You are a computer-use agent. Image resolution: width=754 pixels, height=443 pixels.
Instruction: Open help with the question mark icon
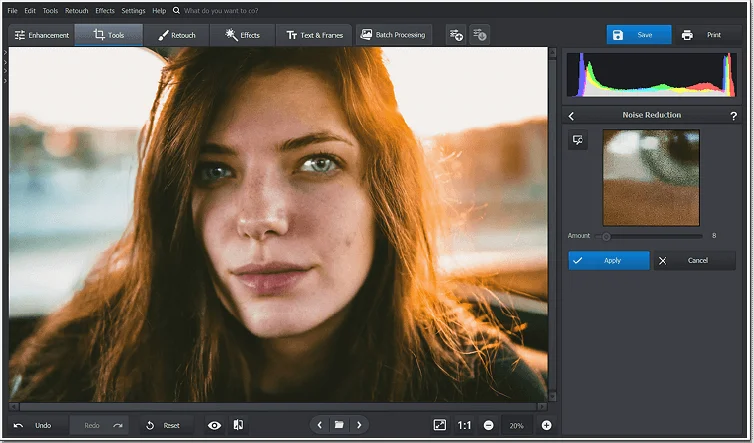point(734,115)
